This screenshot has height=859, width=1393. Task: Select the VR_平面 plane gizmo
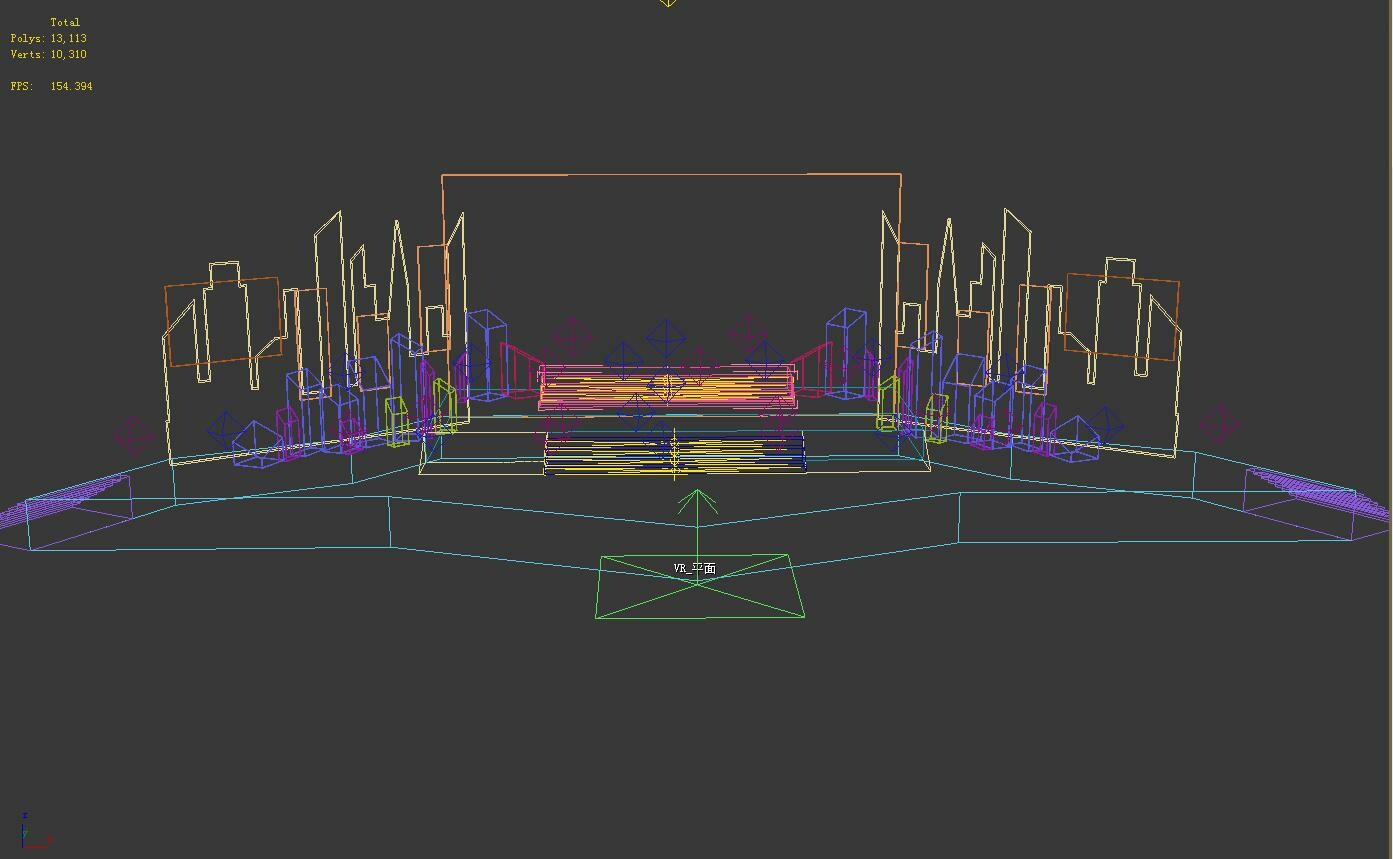pos(698,585)
